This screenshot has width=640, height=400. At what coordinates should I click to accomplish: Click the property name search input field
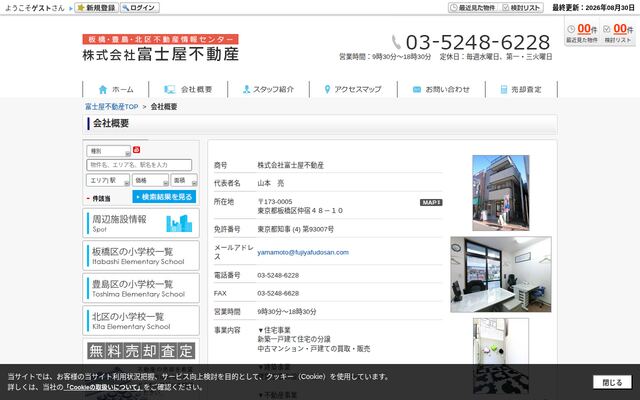point(139,165)
